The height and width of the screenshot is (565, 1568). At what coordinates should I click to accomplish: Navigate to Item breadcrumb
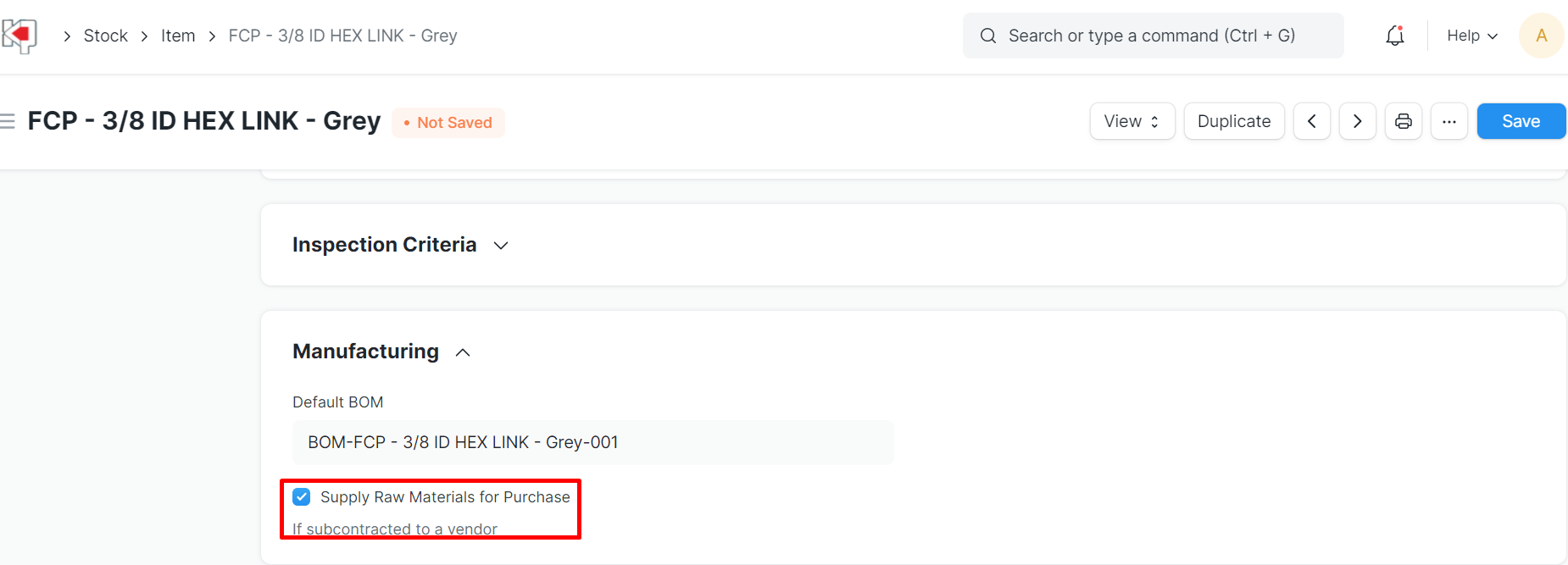(178, 36)
